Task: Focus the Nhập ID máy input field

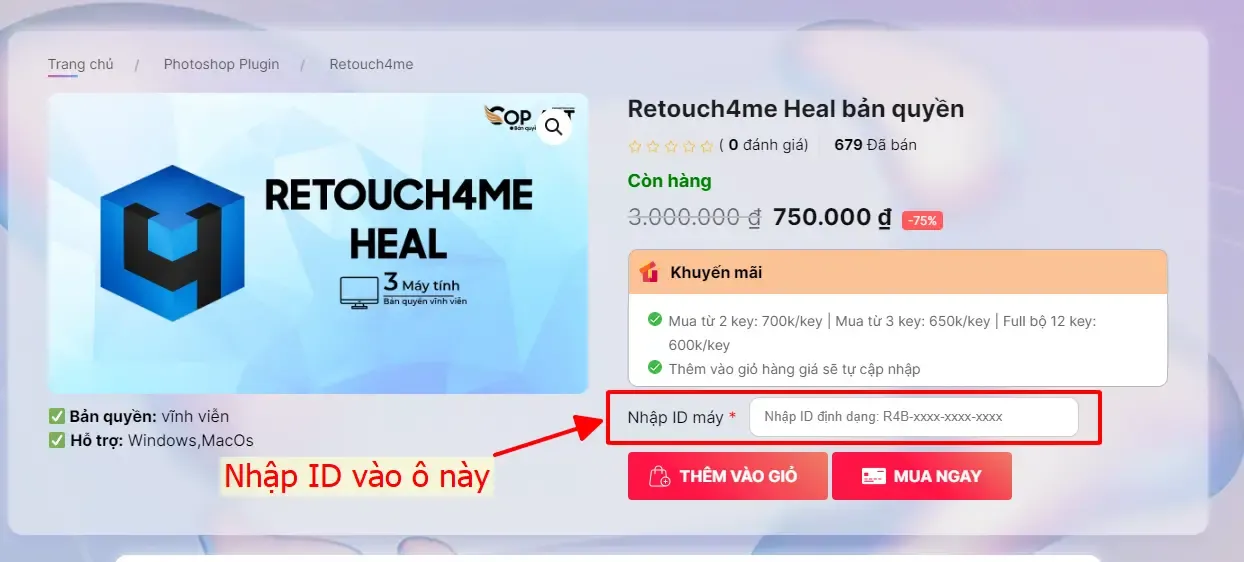Action: coord(914,417)
